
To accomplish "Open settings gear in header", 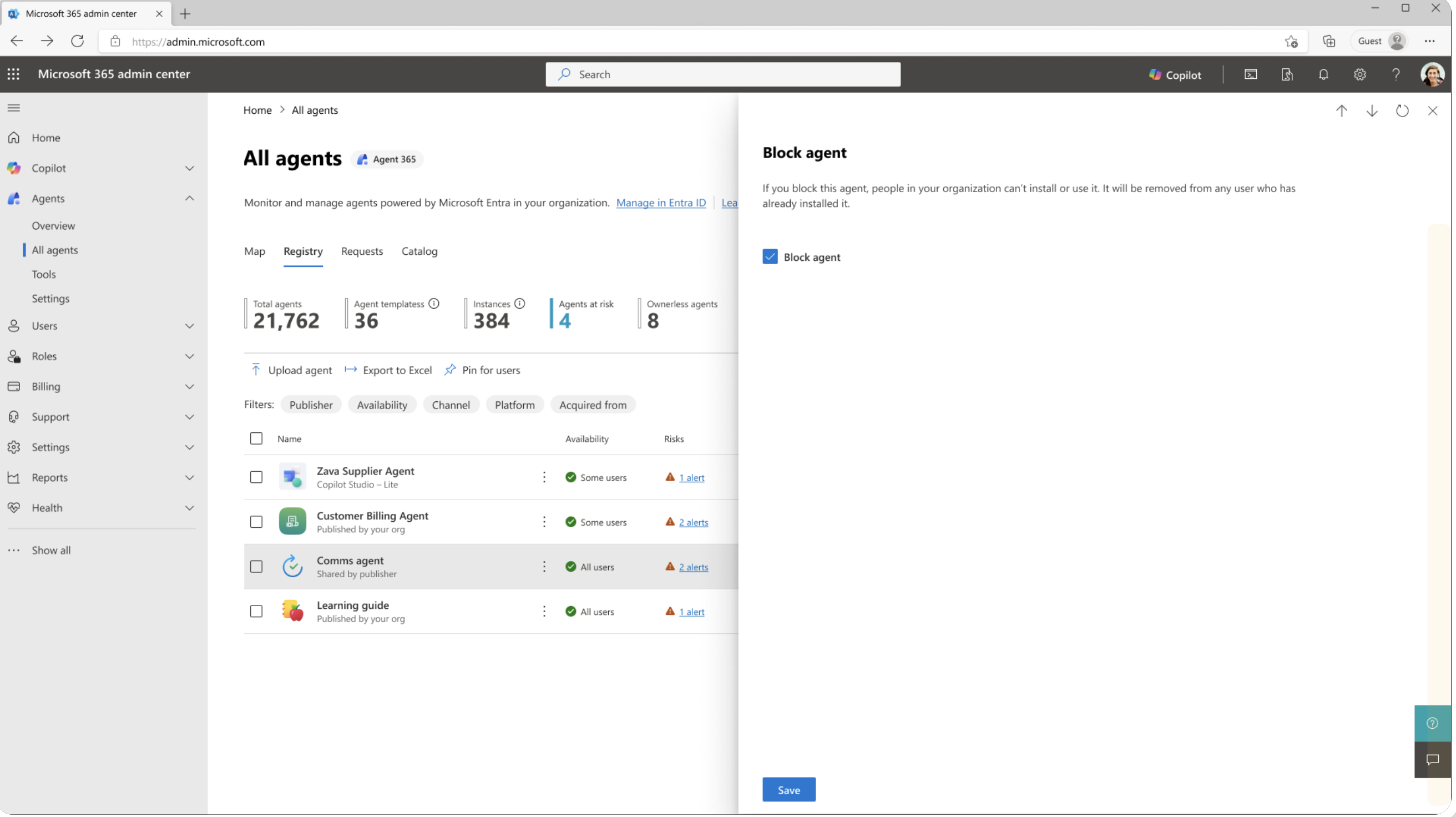I will point(1359,74).
